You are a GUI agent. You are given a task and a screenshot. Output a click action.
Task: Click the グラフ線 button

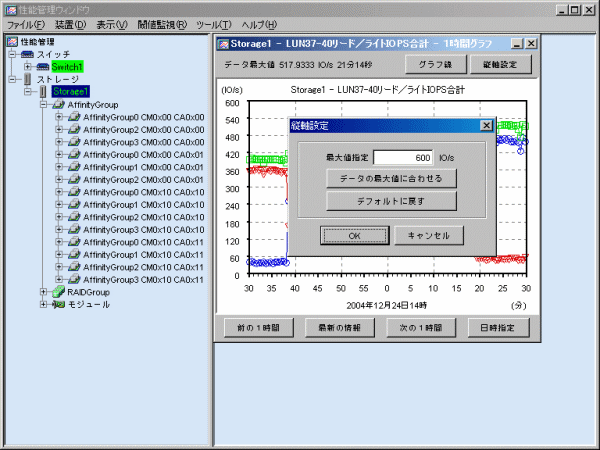coord(435,64)
